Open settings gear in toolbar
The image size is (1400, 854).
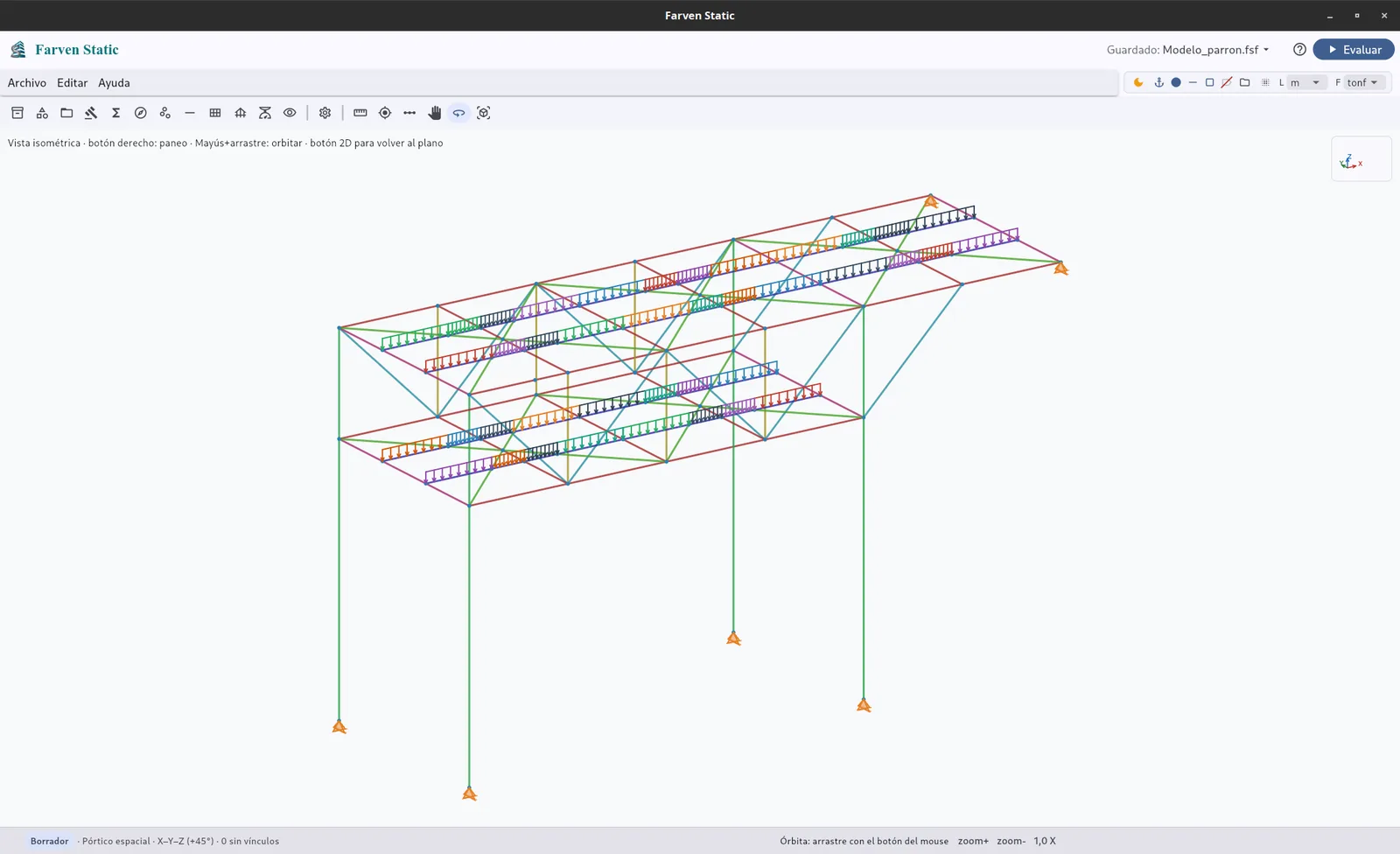click(x=325, y=113)
